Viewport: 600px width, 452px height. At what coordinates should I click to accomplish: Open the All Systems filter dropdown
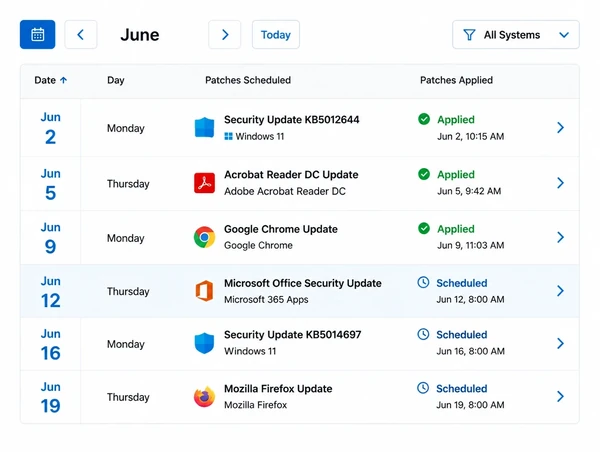515,34
